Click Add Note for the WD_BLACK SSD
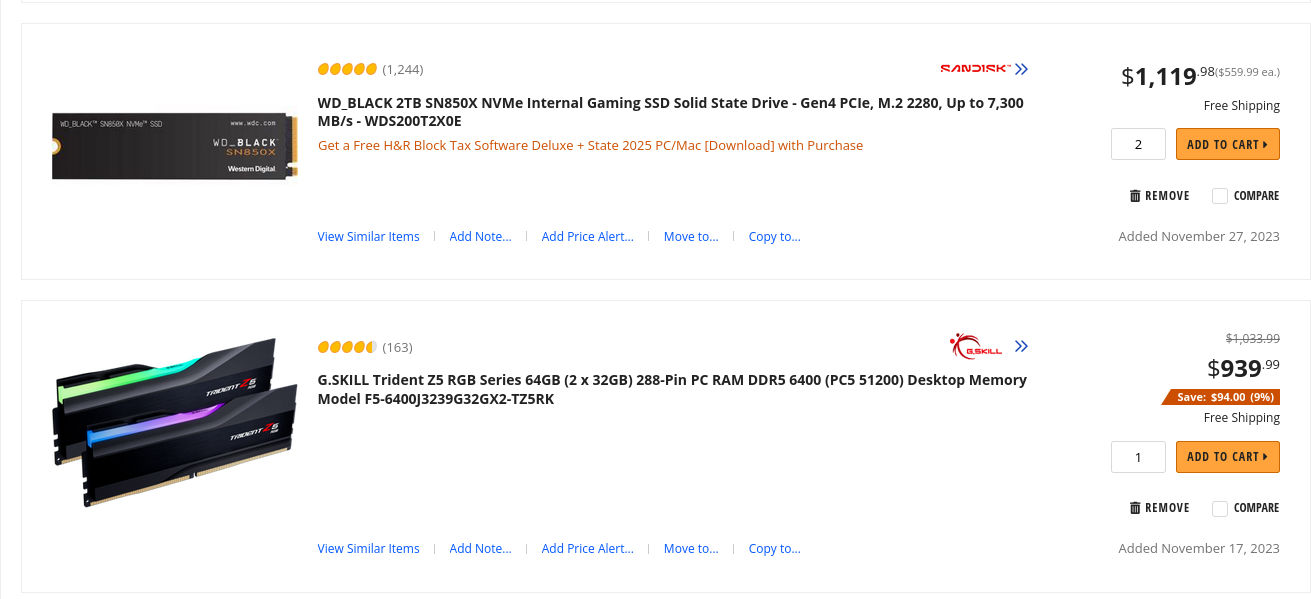1311x599 pixels. tap(480, 236)
